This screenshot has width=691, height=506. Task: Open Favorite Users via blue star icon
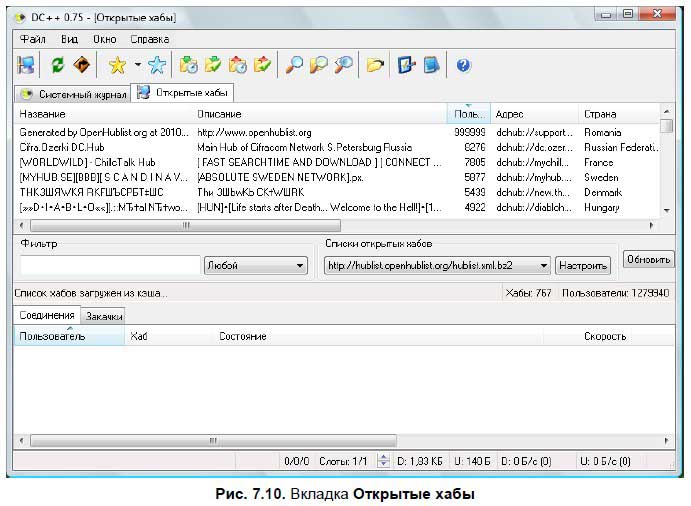157,66
